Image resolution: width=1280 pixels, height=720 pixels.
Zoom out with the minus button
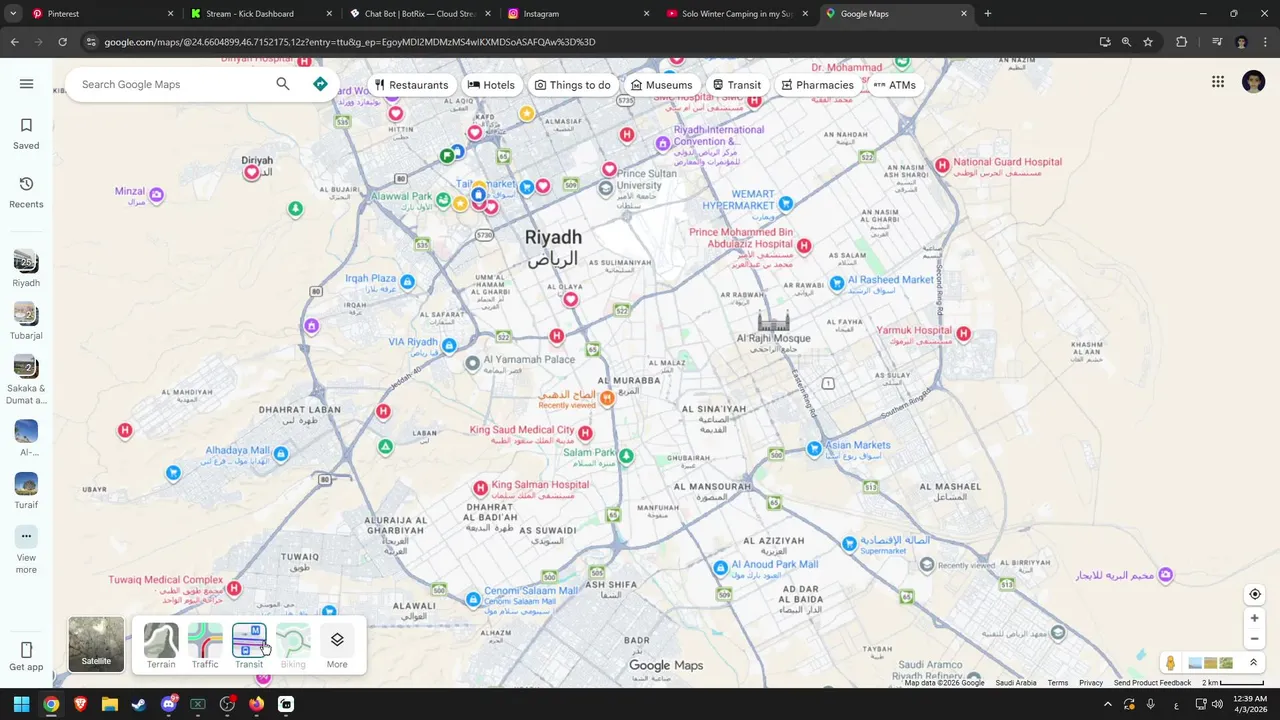pyautogui.click(x=1255, y=639)
